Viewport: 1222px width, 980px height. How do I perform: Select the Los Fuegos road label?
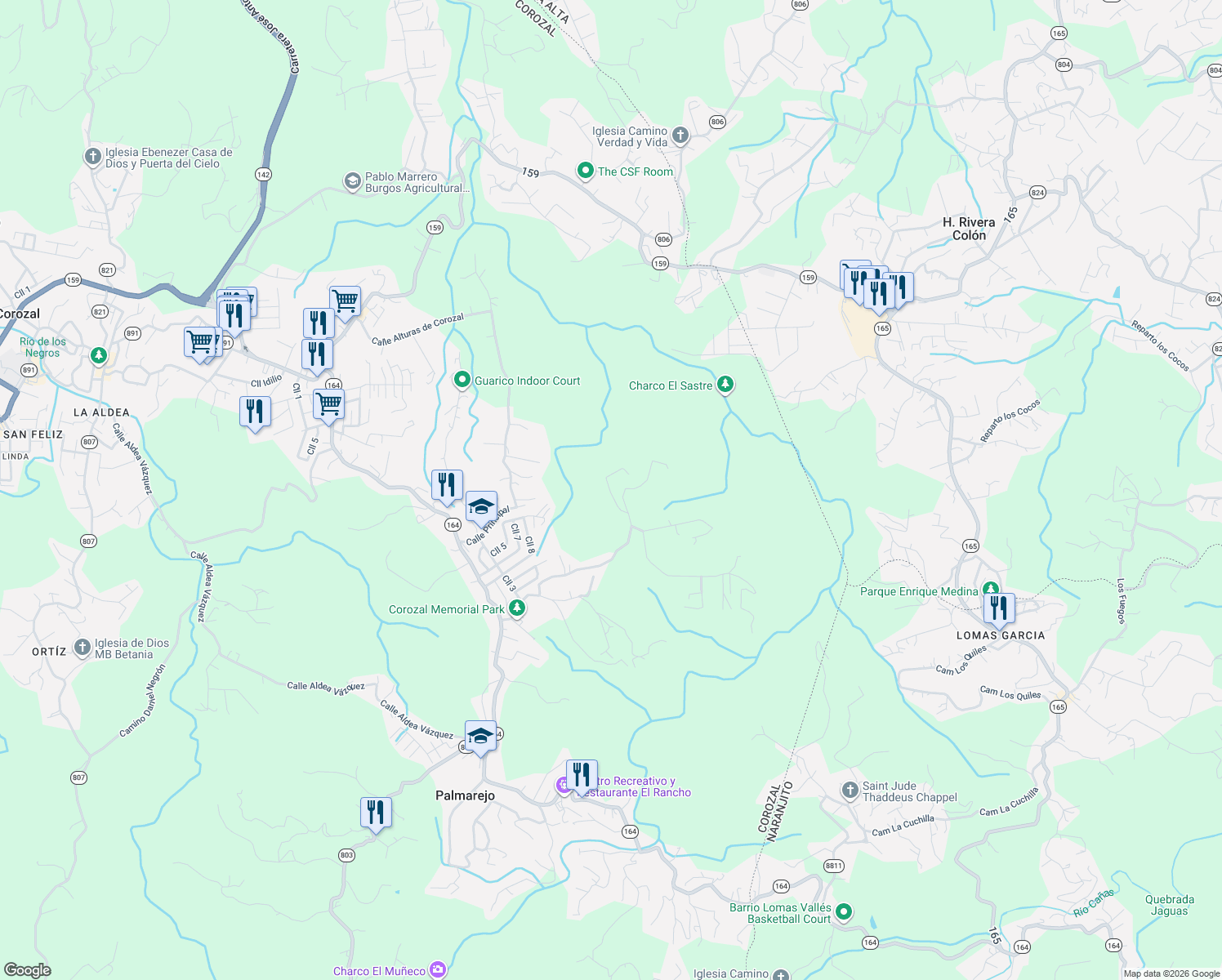click(x=1121, y=602)
